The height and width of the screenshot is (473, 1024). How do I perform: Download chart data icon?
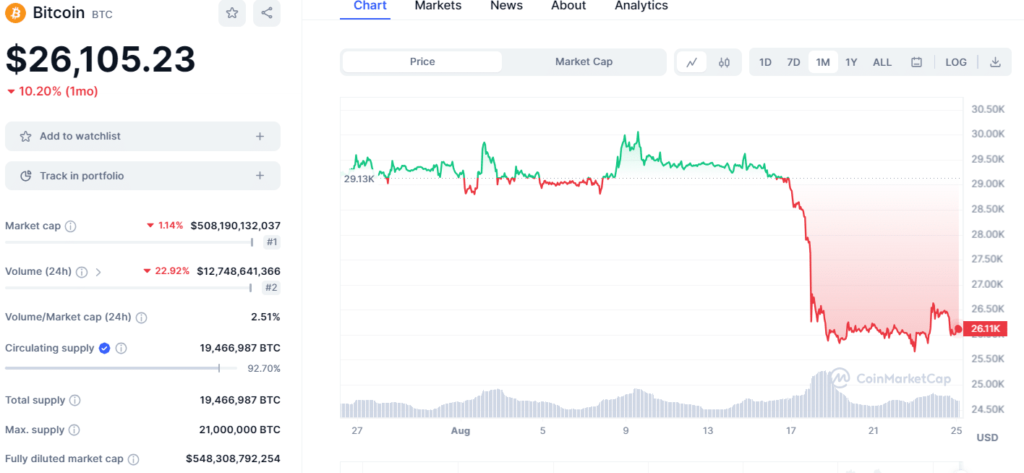(x=995, y=62)
